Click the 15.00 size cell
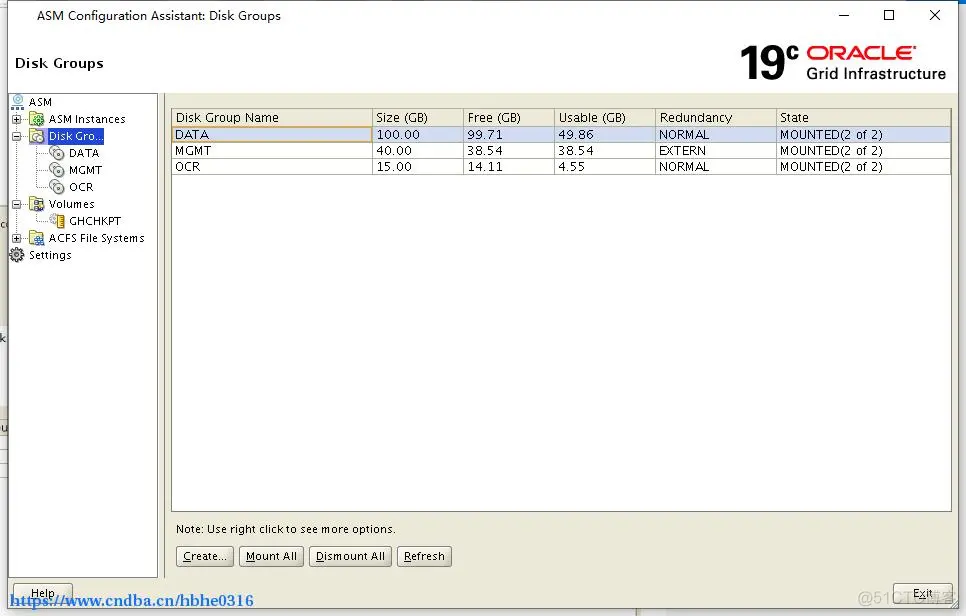 (418, 166)
